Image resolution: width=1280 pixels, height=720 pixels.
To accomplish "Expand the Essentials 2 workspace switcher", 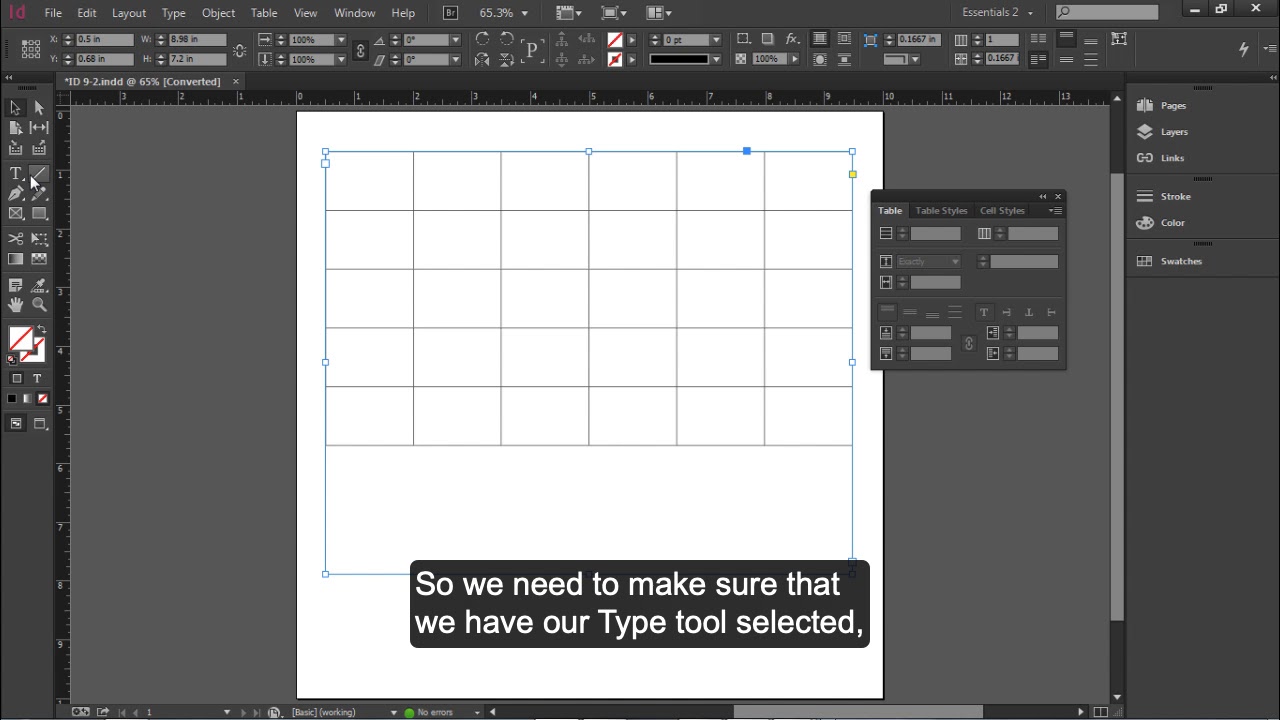I will pos(997,13).
